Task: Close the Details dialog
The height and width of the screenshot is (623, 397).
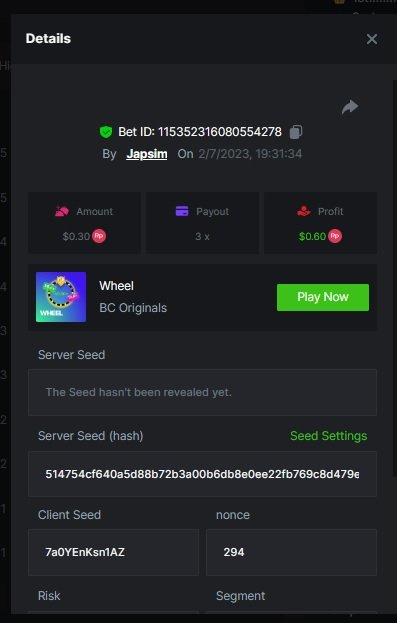Action: 372,39
